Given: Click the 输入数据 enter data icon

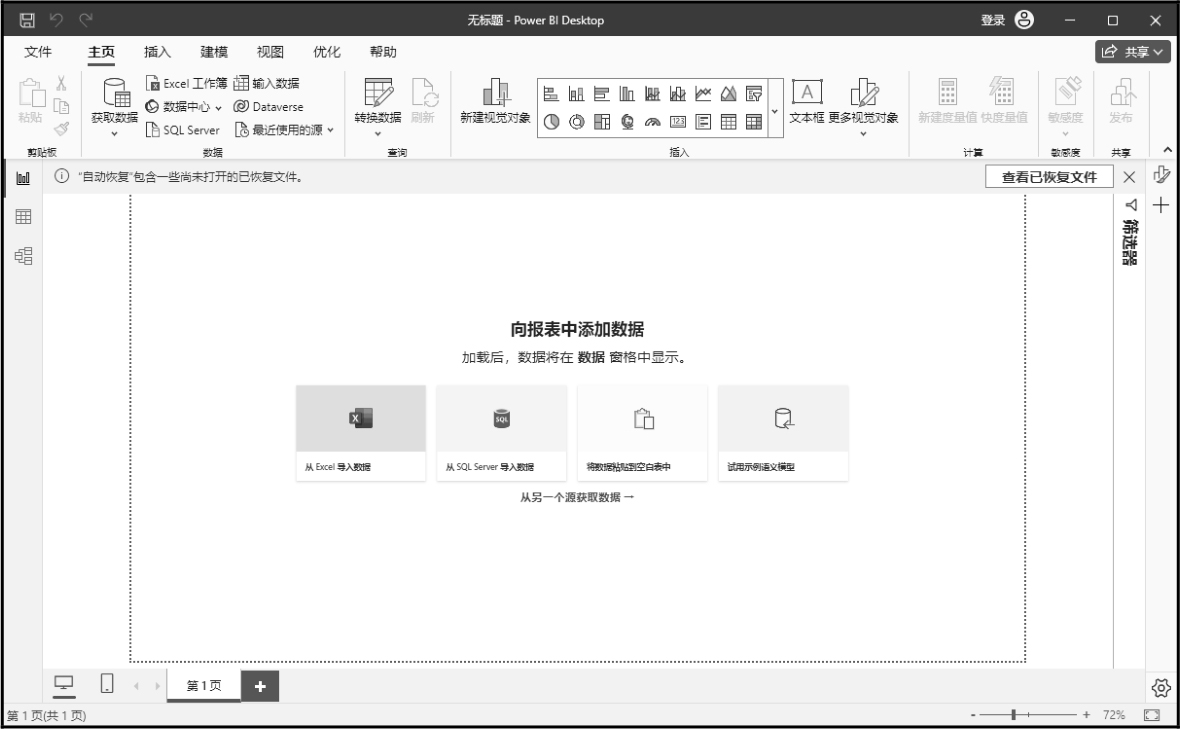Looking at the screenshot, I should coord(241,83).
